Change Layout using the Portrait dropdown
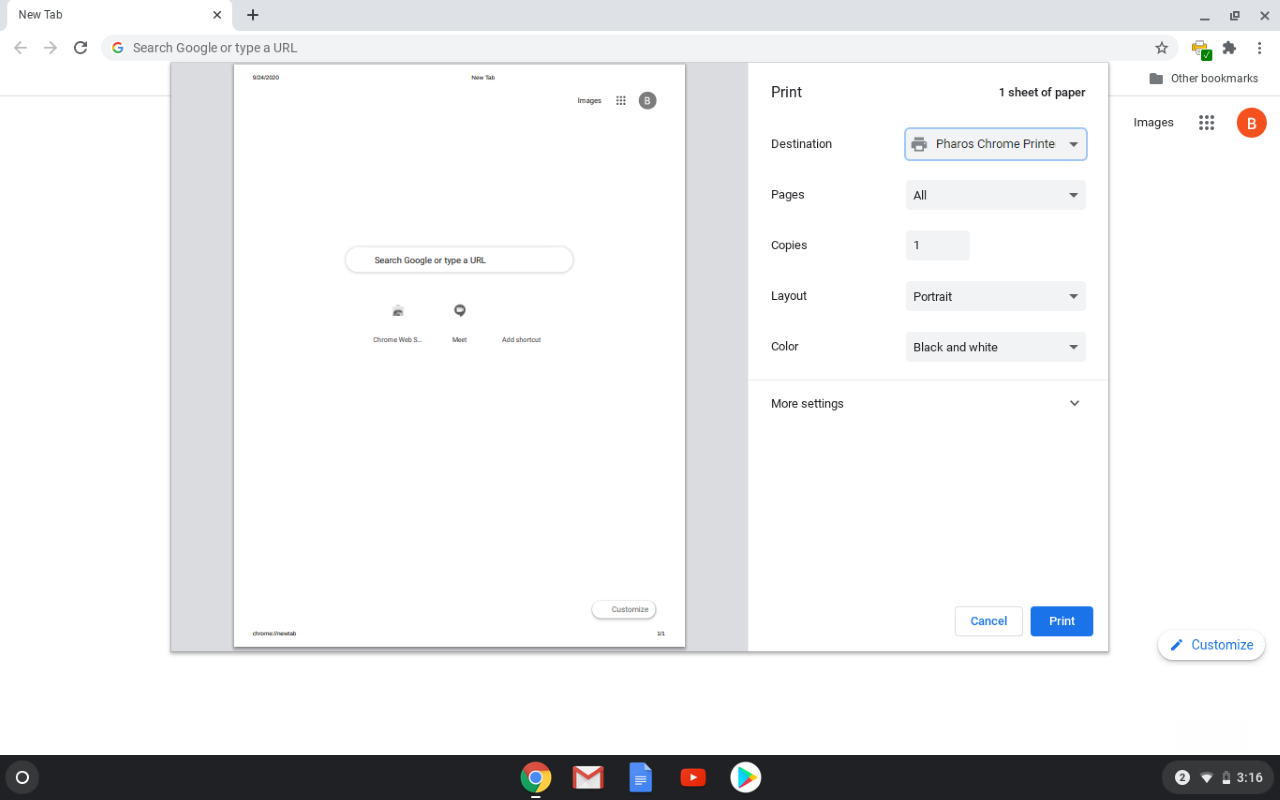Image resolution: width=1280 pixels, height=800 pixels. pyautogui.click(x=995, y=296)
